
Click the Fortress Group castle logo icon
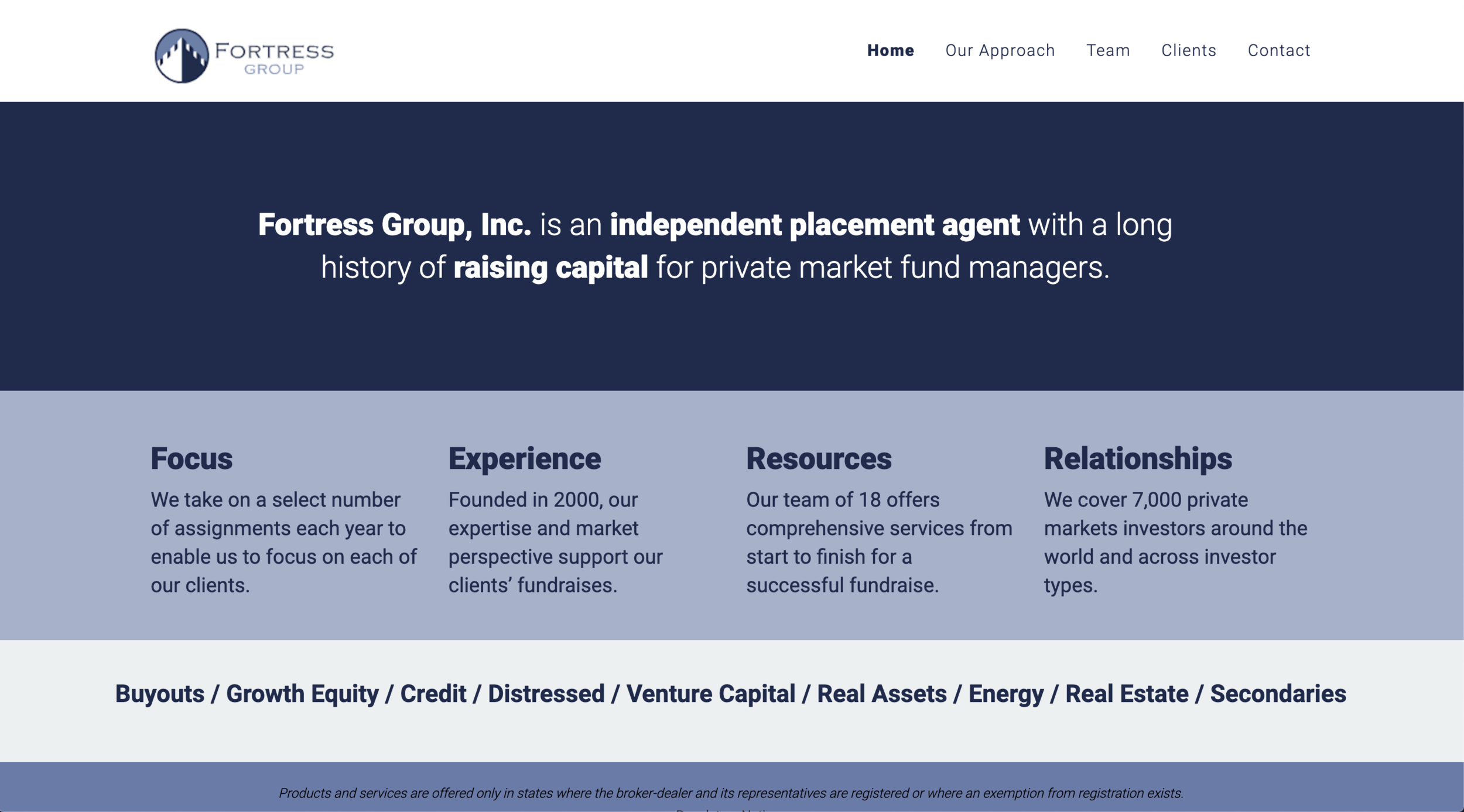[182, 56]
